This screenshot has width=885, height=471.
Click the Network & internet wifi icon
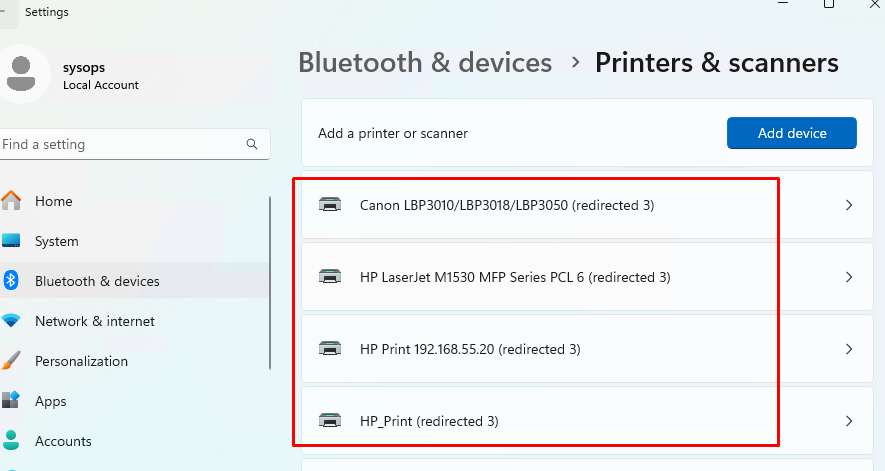12,321
